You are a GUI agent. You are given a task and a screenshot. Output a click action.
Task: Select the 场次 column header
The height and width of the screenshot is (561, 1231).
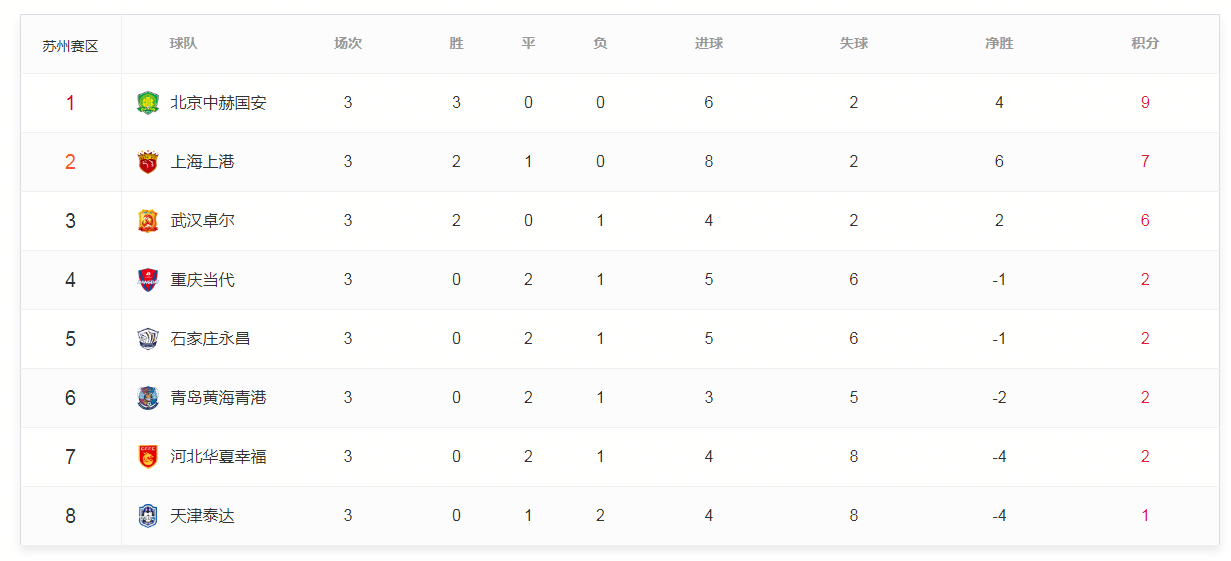pos(348,44)
